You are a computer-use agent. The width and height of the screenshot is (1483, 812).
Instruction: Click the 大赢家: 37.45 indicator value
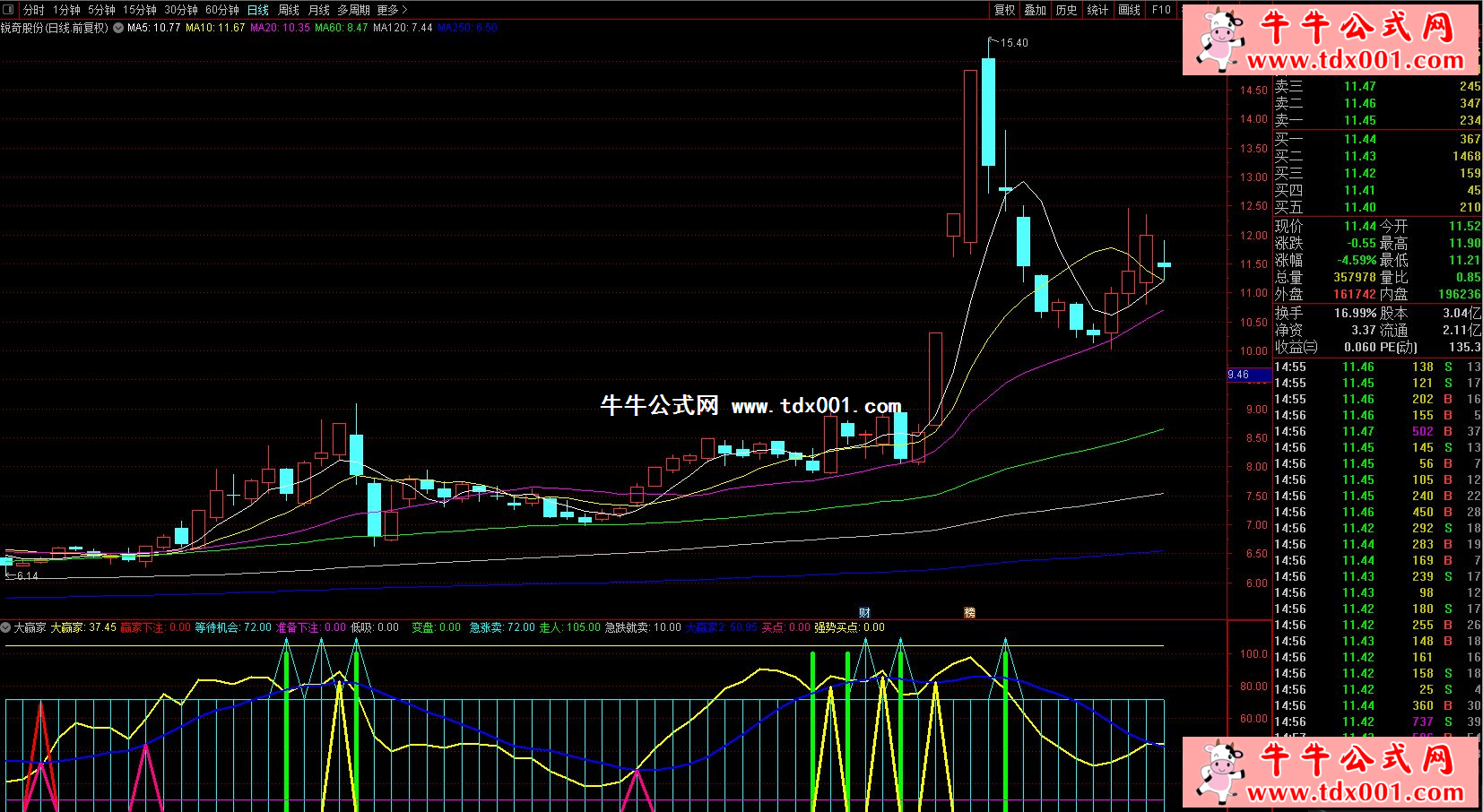point(83,627)
